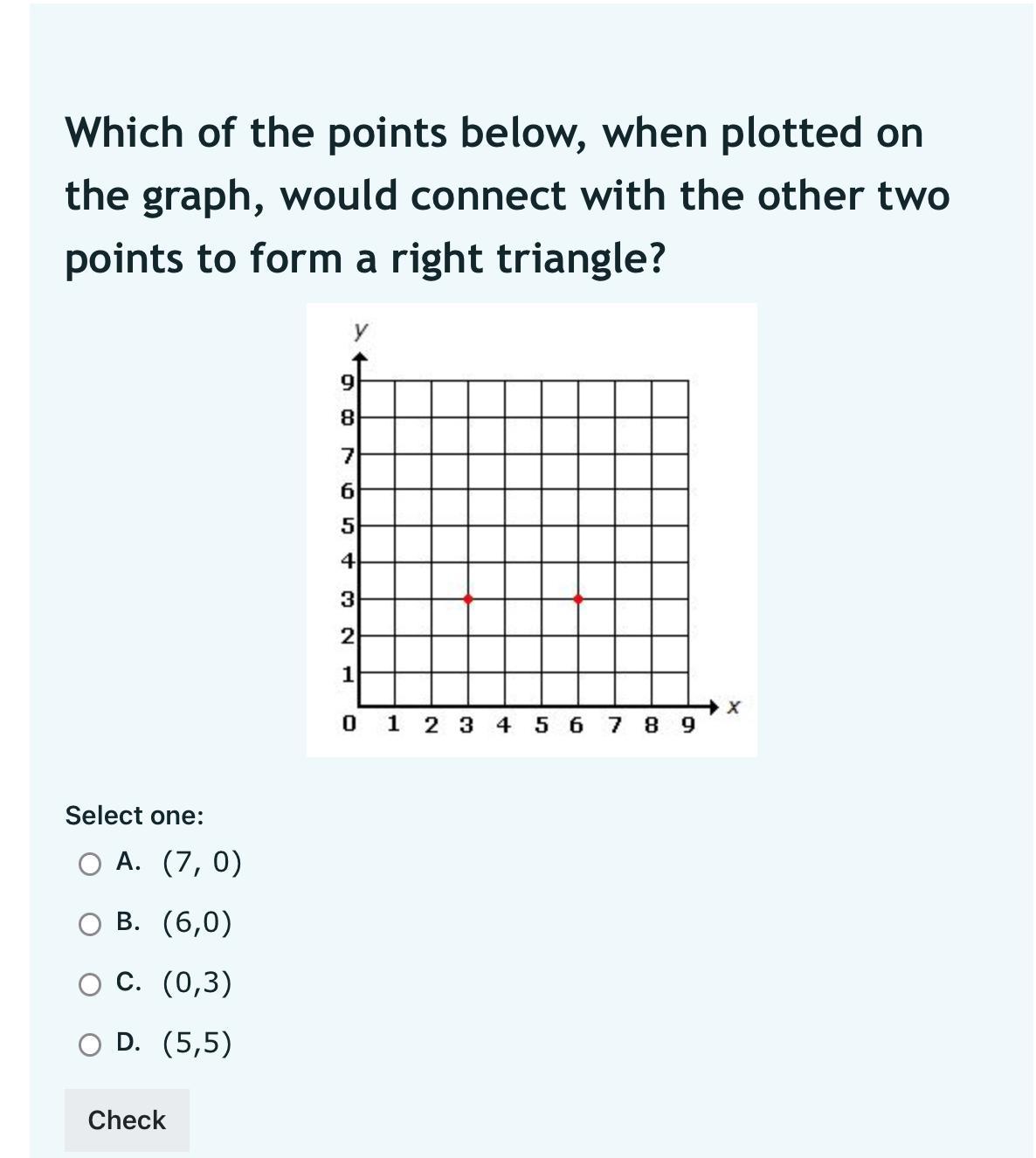Viewport: 1036px width, 1158px height.
Task: Click the x-axis arrow label
Action: 734,706
